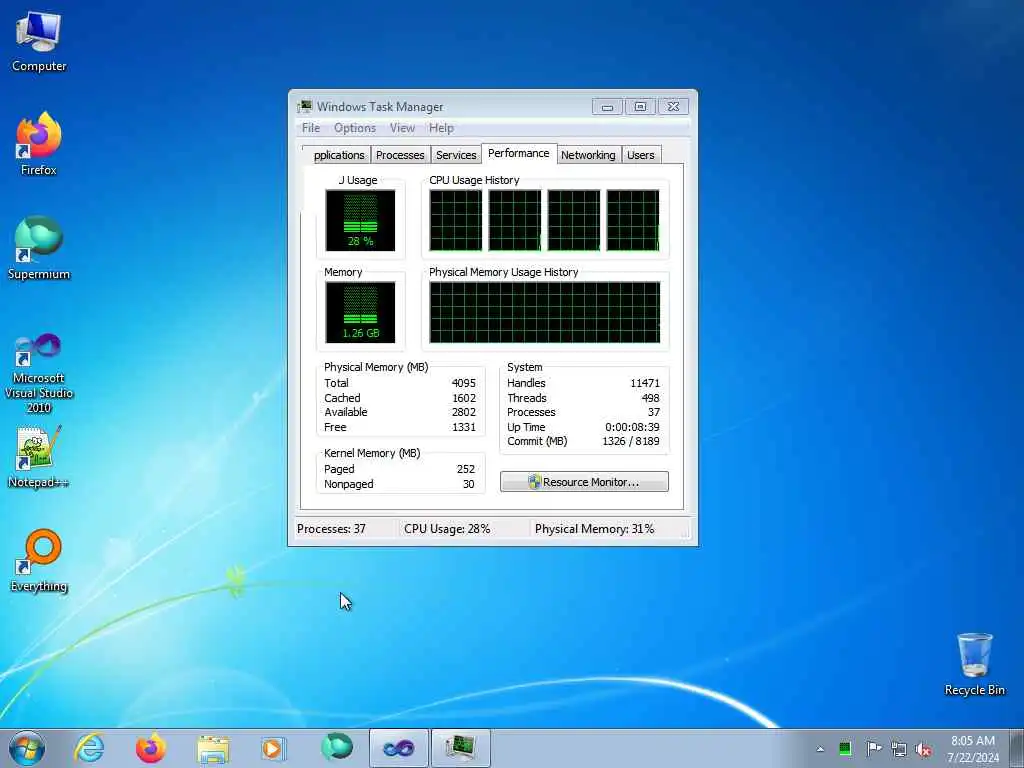The height and width of the screenshot is (768, 1024).
Task: Click the 'Windows Task Manager' title text
Action: 380,106
